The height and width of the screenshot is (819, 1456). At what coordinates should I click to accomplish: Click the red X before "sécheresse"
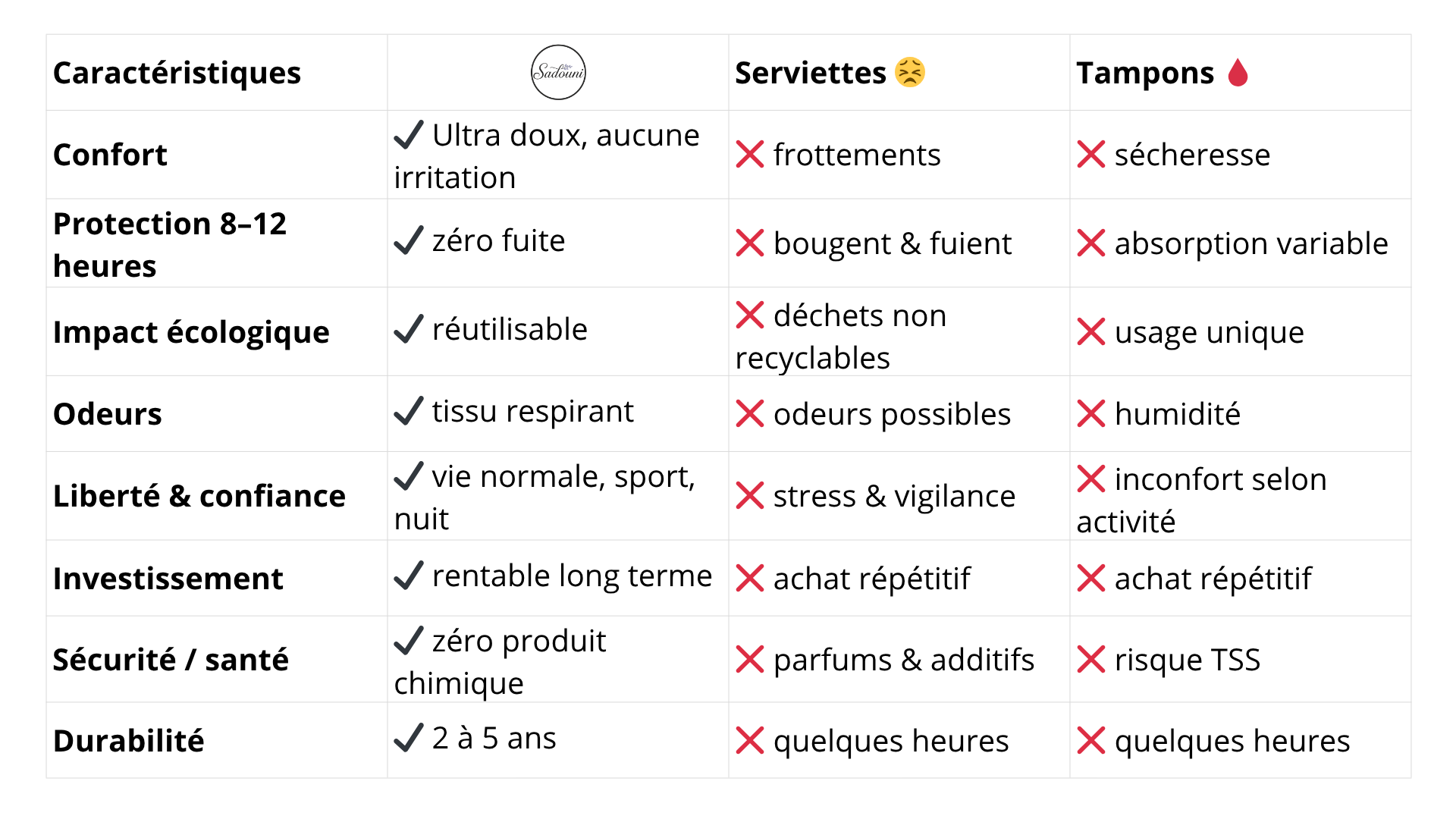click(x=1091, y=155)
